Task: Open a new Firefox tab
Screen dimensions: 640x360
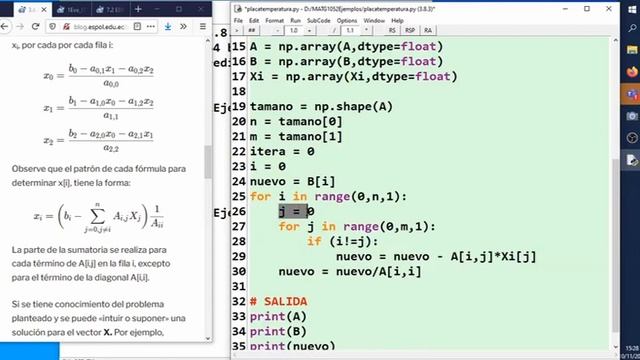Action: 138,9
